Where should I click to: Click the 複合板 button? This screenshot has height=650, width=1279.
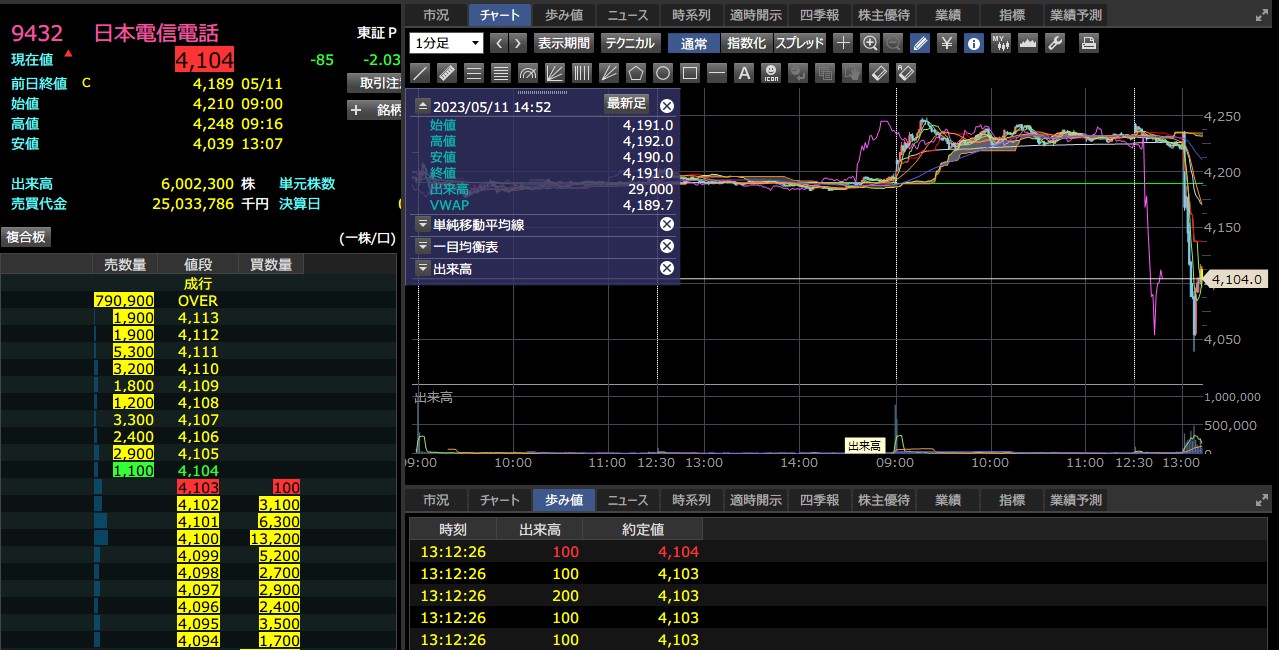click(25, 237)
